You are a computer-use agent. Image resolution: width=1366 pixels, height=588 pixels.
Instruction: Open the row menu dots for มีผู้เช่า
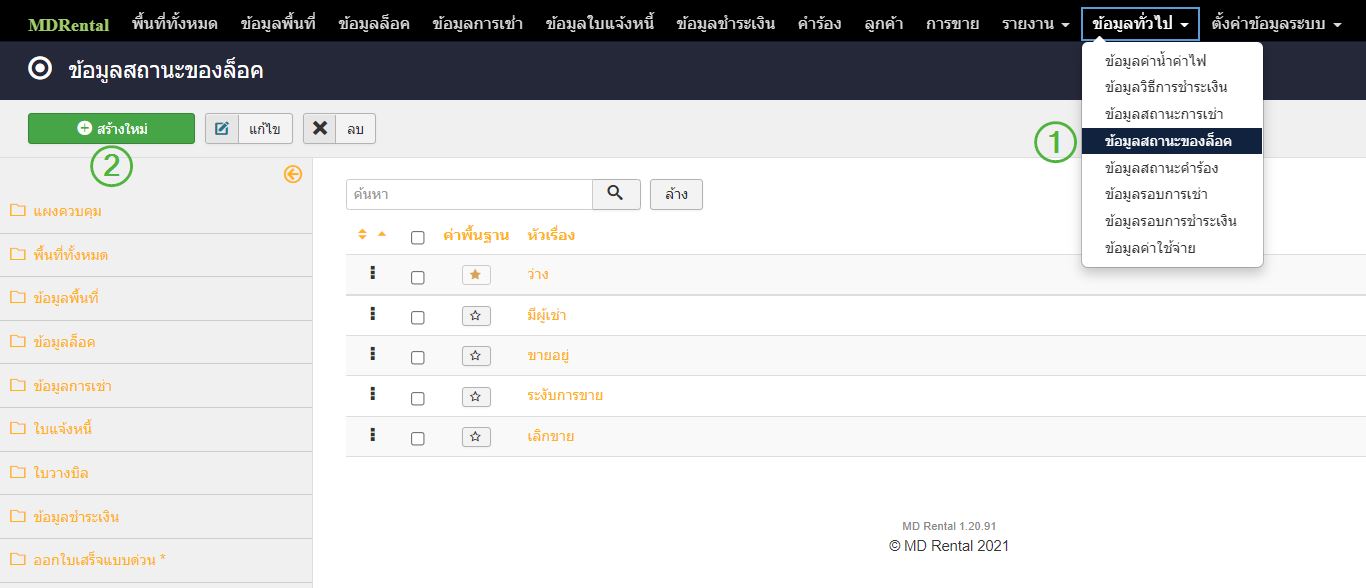point(372,313)
